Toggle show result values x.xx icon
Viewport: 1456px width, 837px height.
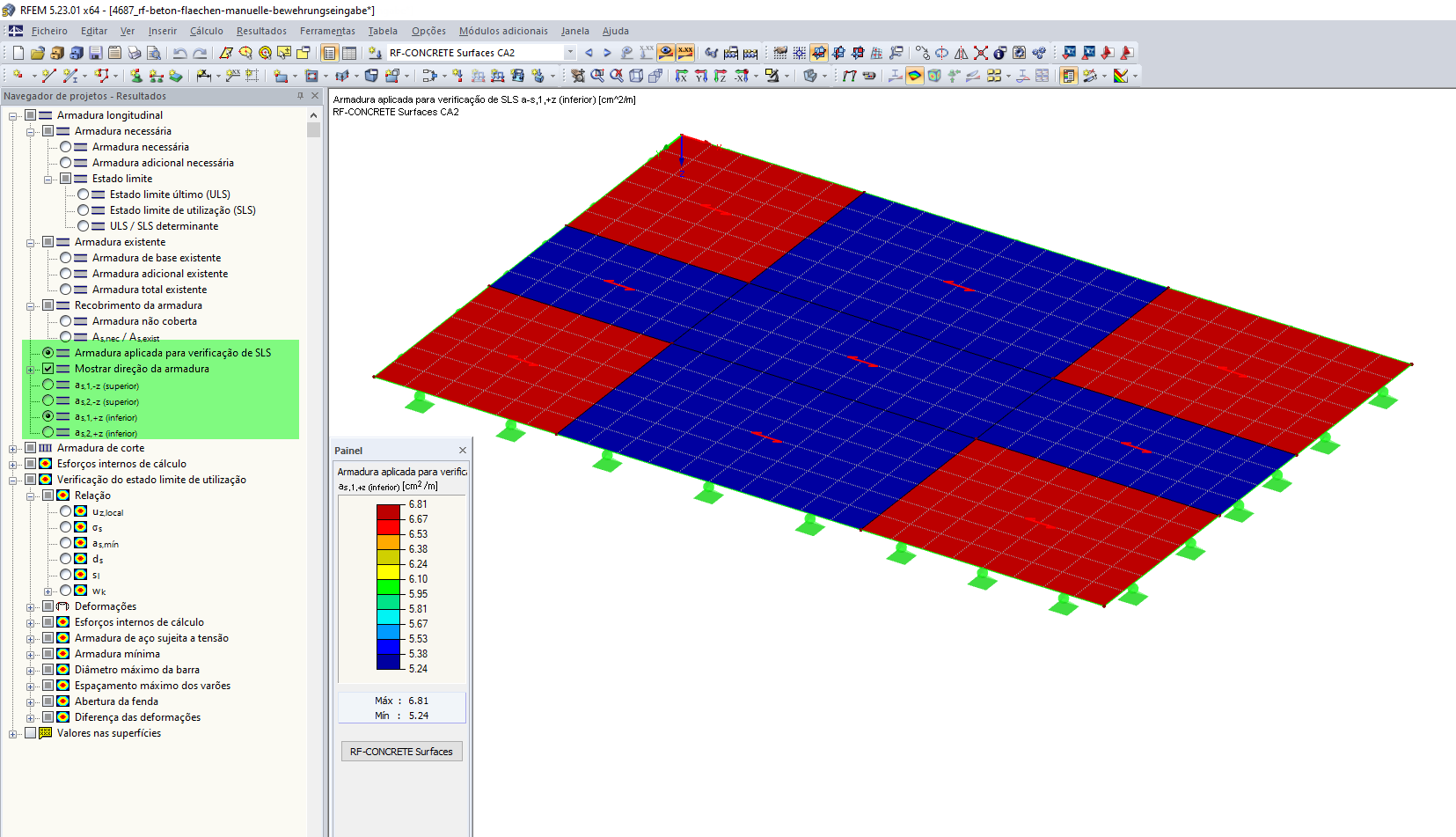[x=685, y=53]
